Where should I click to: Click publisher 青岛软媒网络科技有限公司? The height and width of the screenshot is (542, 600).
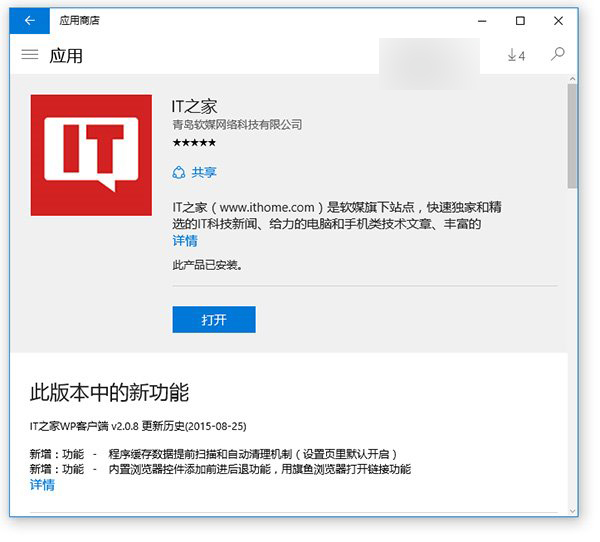[x=237, y=125]
